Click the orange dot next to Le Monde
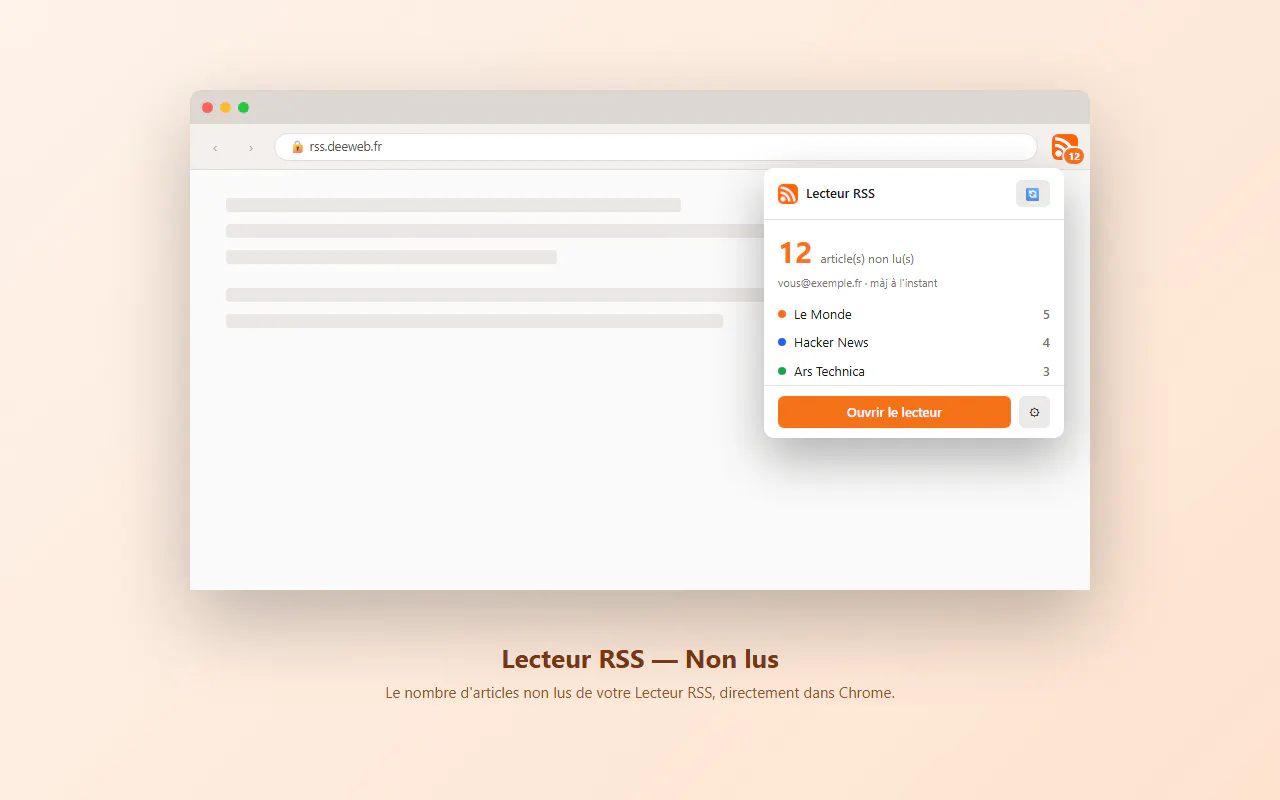The width and height of the screenshot is (1280, 800). 782,314
